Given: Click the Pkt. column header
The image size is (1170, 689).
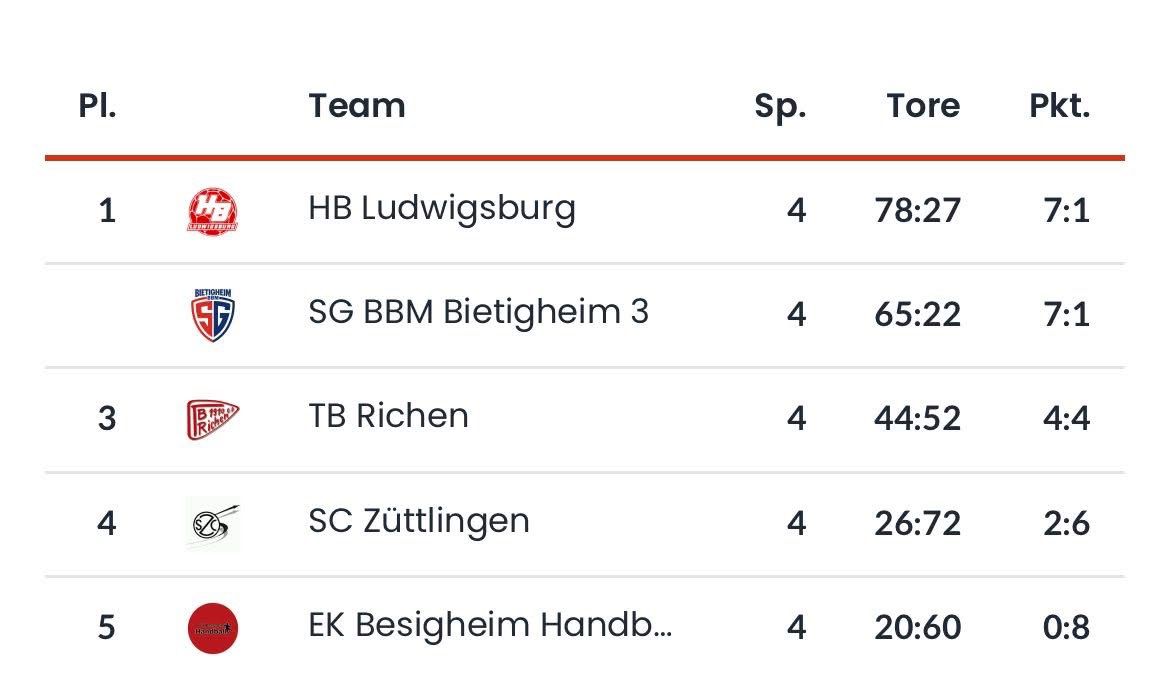Looking at the screenshot, I should click(x=1059, y=106).
